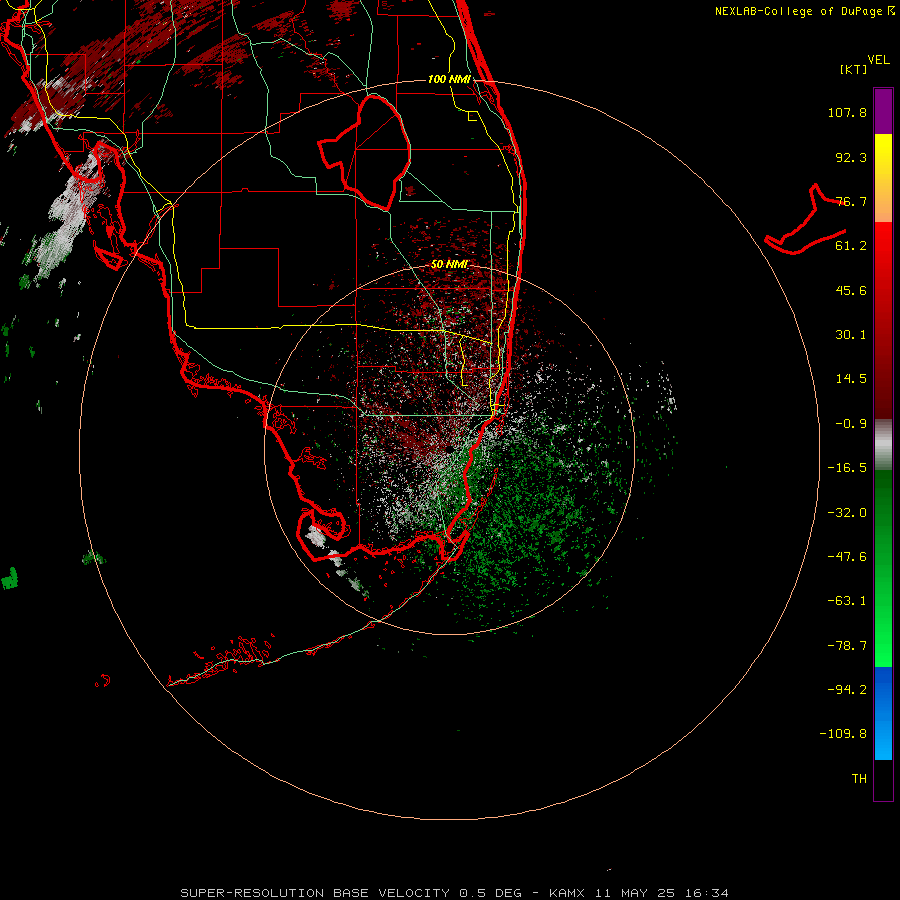
Task: Click the 107.8 velocity scale value
Action: (x=847, y=112)
